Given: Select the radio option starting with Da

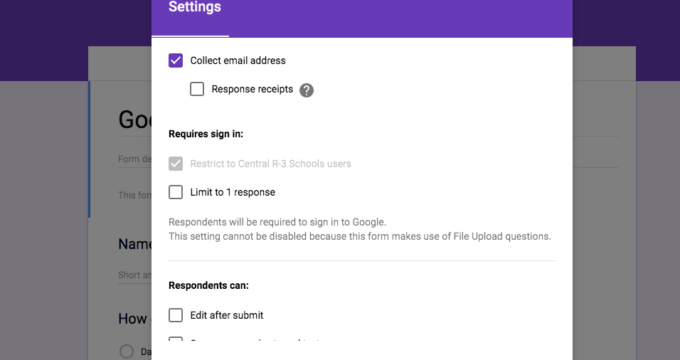Looking at the screenshot, I should pyautogui.click(x=127, y=351).
